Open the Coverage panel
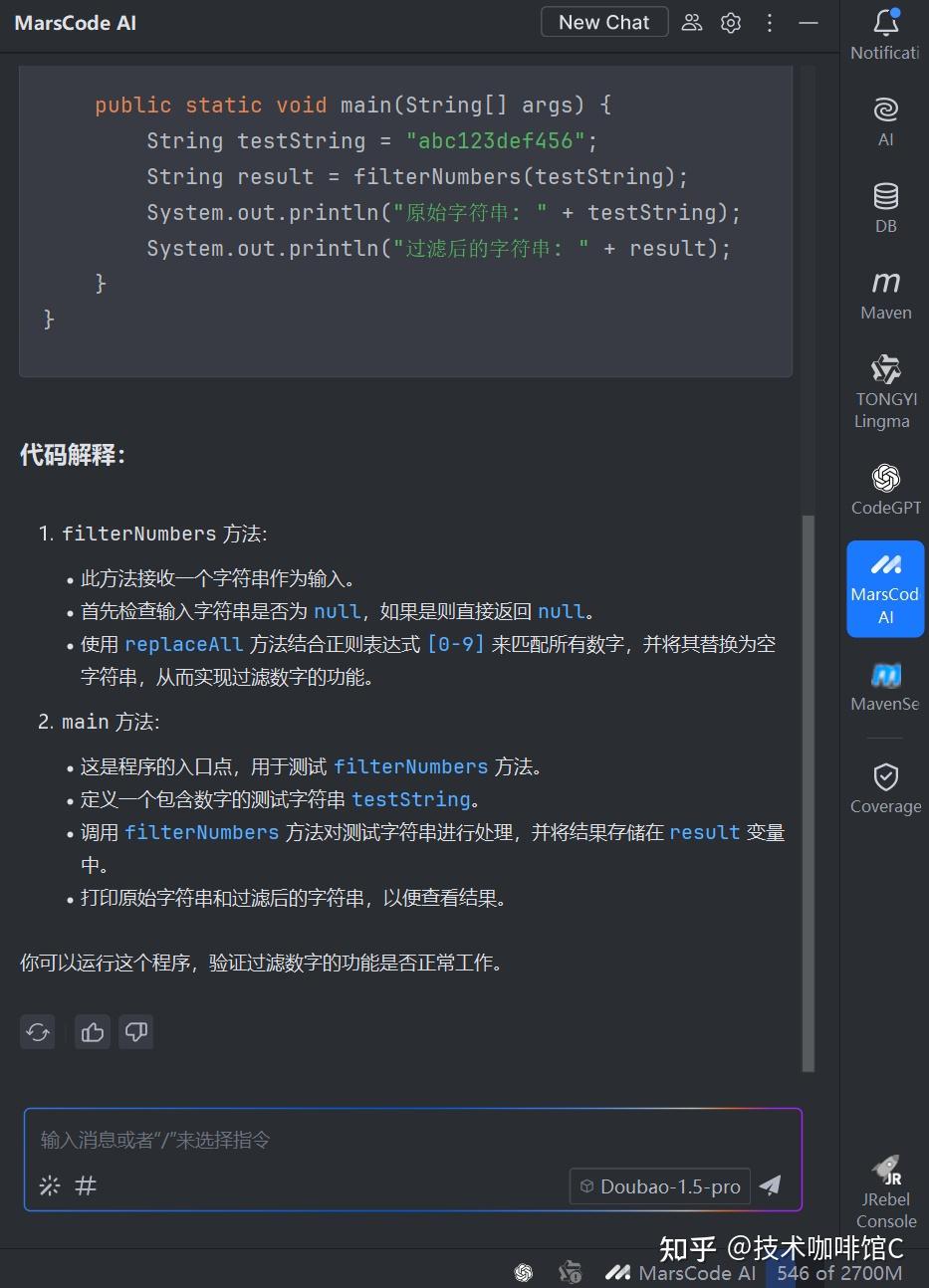The image size is (929, 1288). pyautogui.click(x=884, y=786)
